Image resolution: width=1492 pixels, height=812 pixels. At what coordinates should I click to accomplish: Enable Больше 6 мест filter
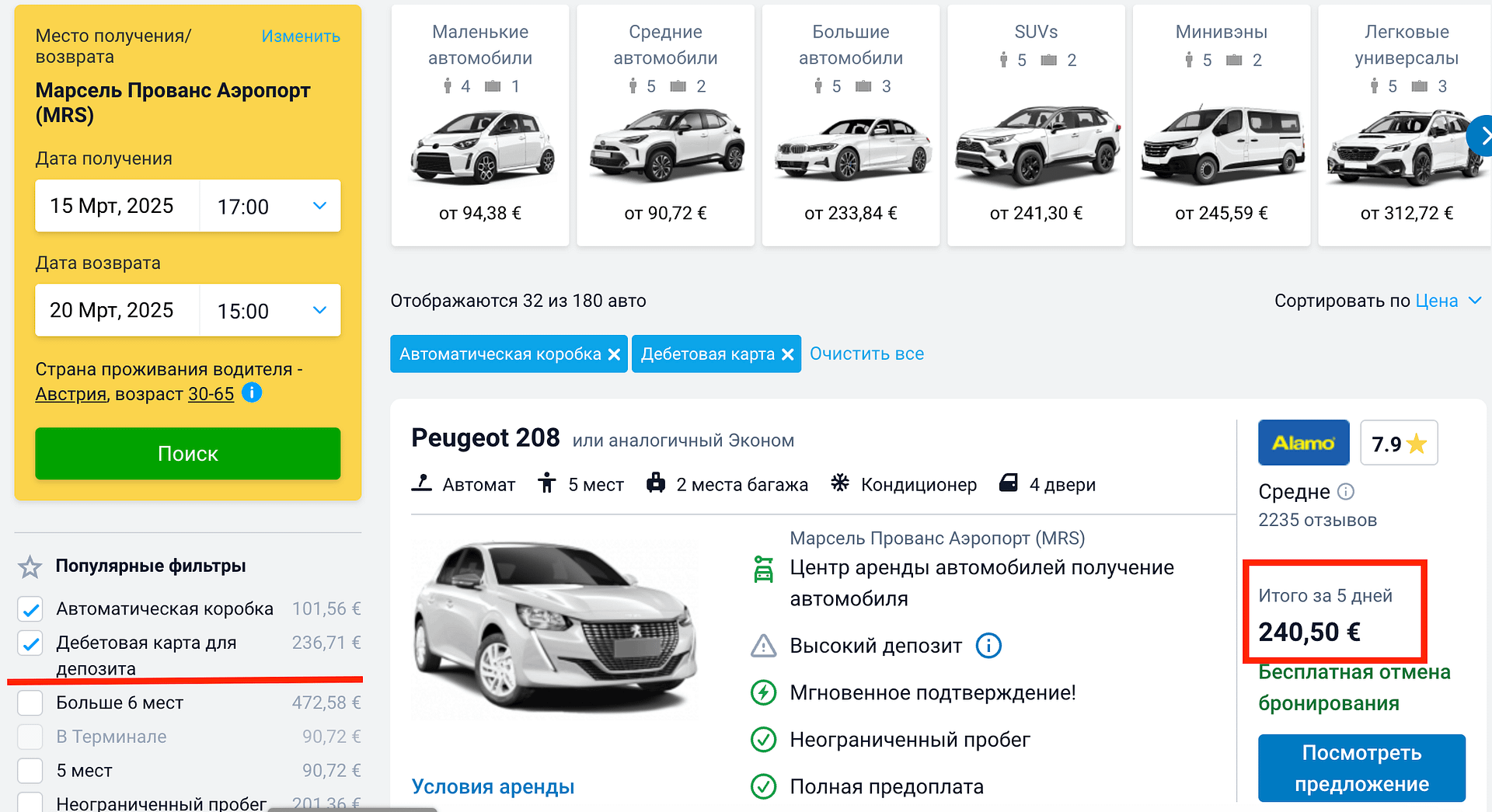pos(30,702)
